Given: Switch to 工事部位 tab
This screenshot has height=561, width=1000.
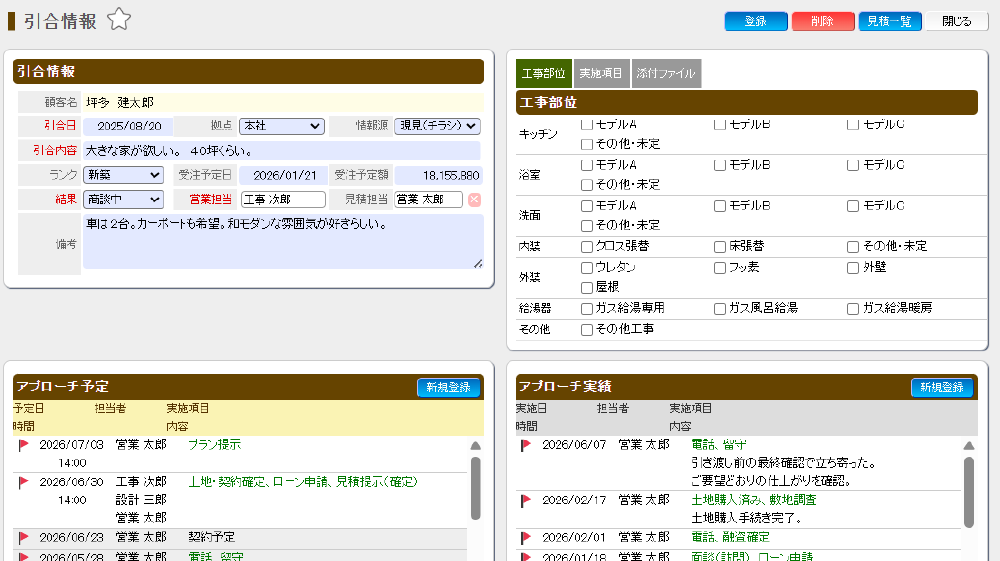Looking at the screenshot, I should pyautogui.click(x=543, y=73).
